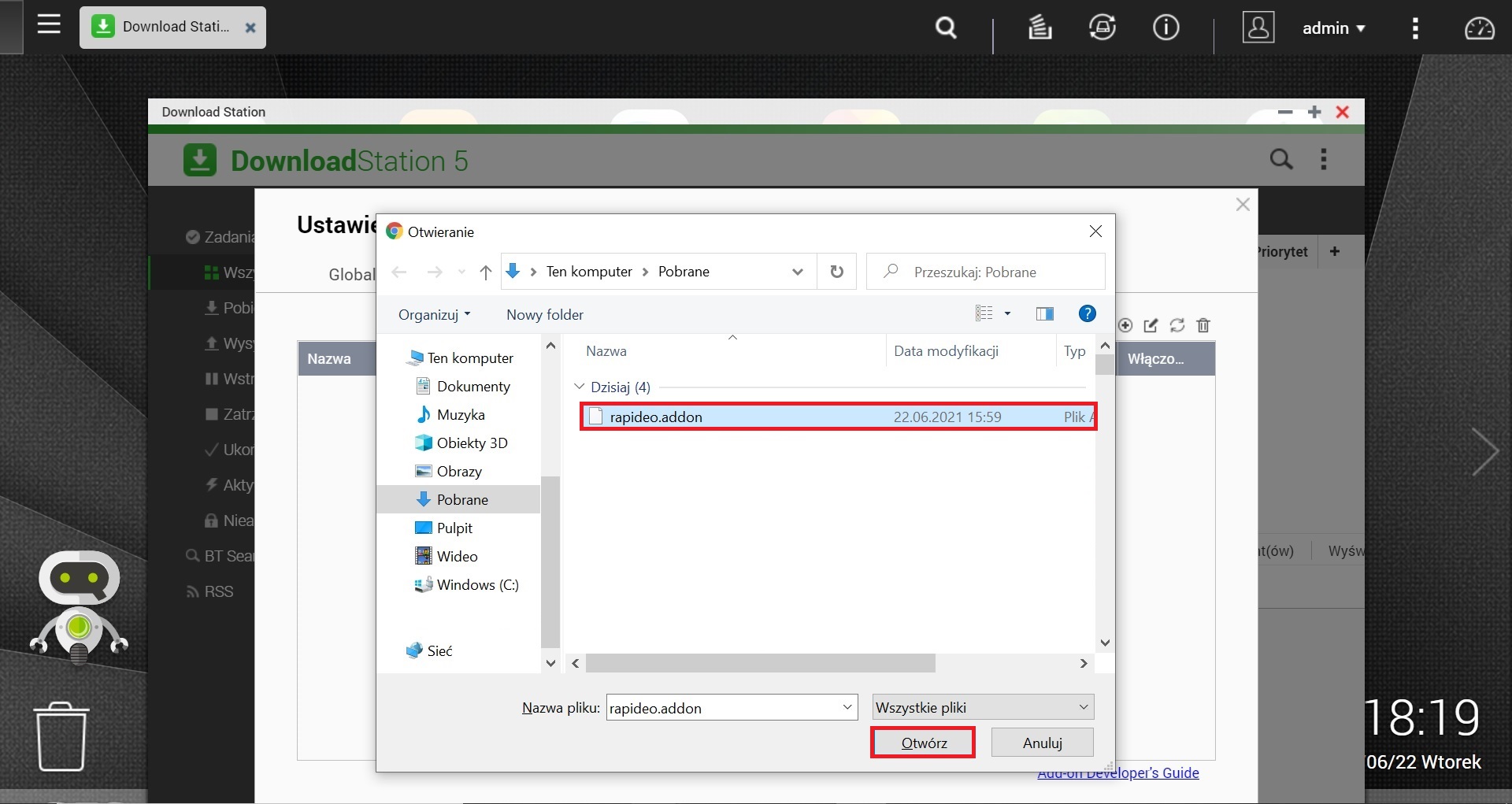The width and height of the screenshot is (1512, 804).
Task: Open the Organizuj menu
Action: coord(434,314)
